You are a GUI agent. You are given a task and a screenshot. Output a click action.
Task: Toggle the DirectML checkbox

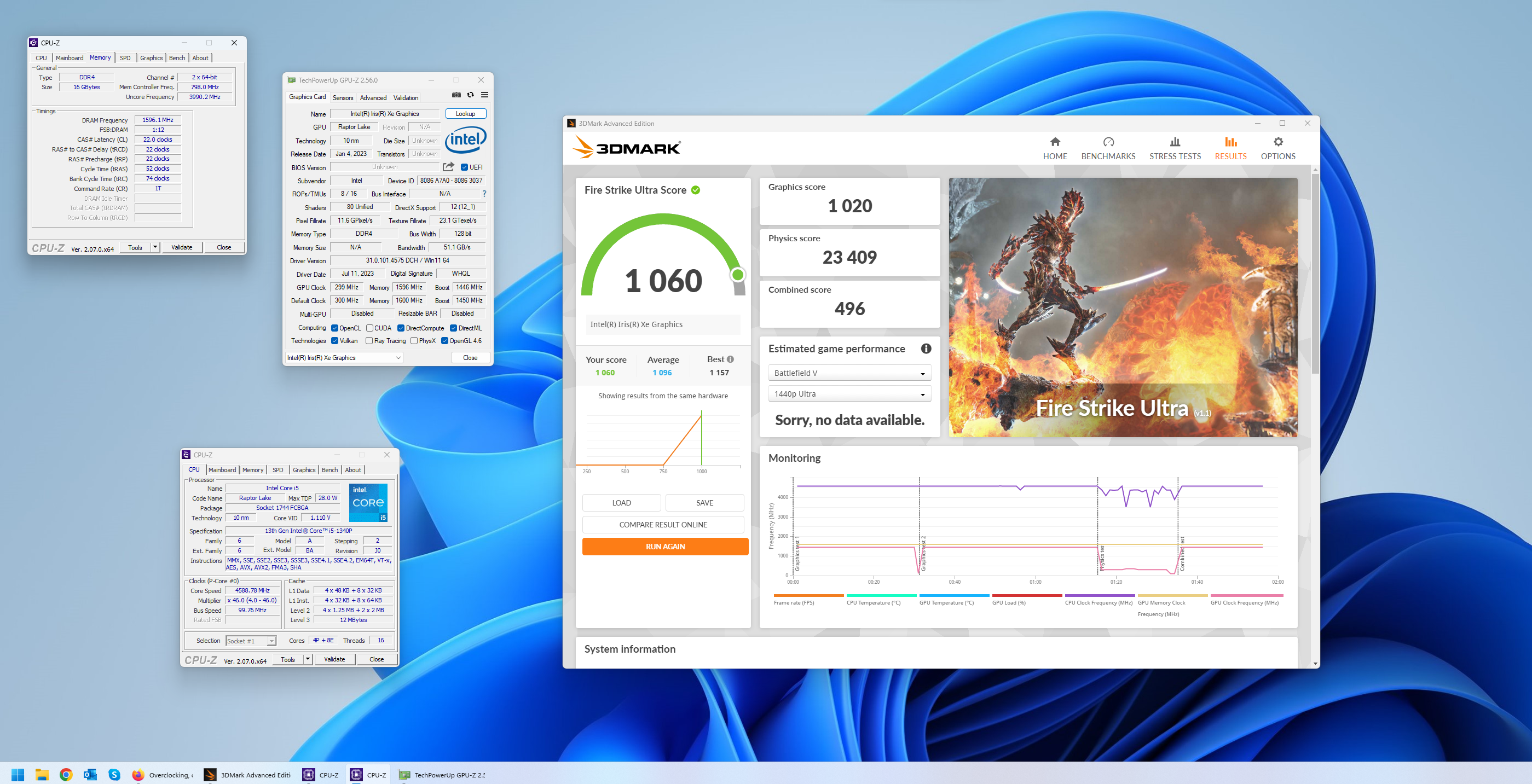coord(453,328)
